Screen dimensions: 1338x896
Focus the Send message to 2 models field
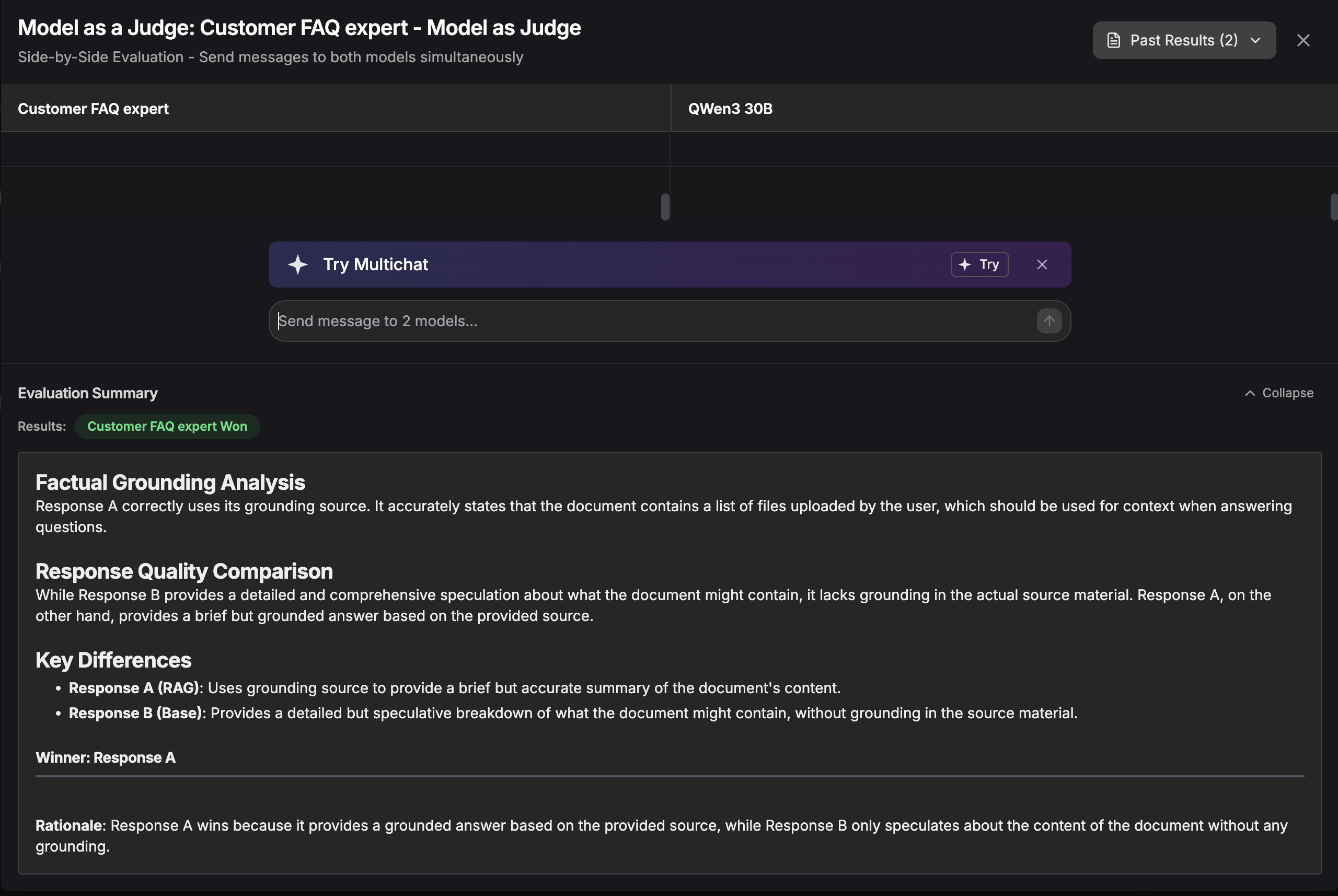tap(651, 320)
